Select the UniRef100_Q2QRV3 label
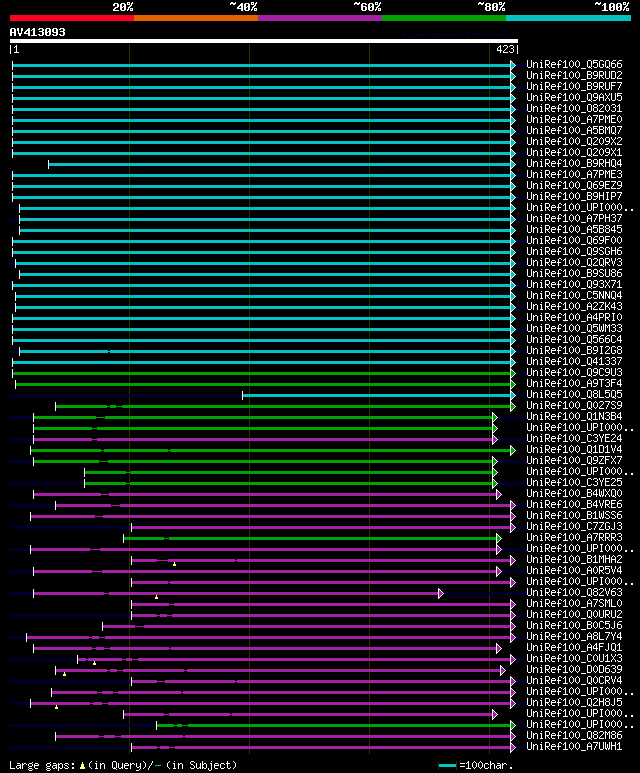Viewport: 640px width, 773px height. pyautogui.click(x=574, y=263)
